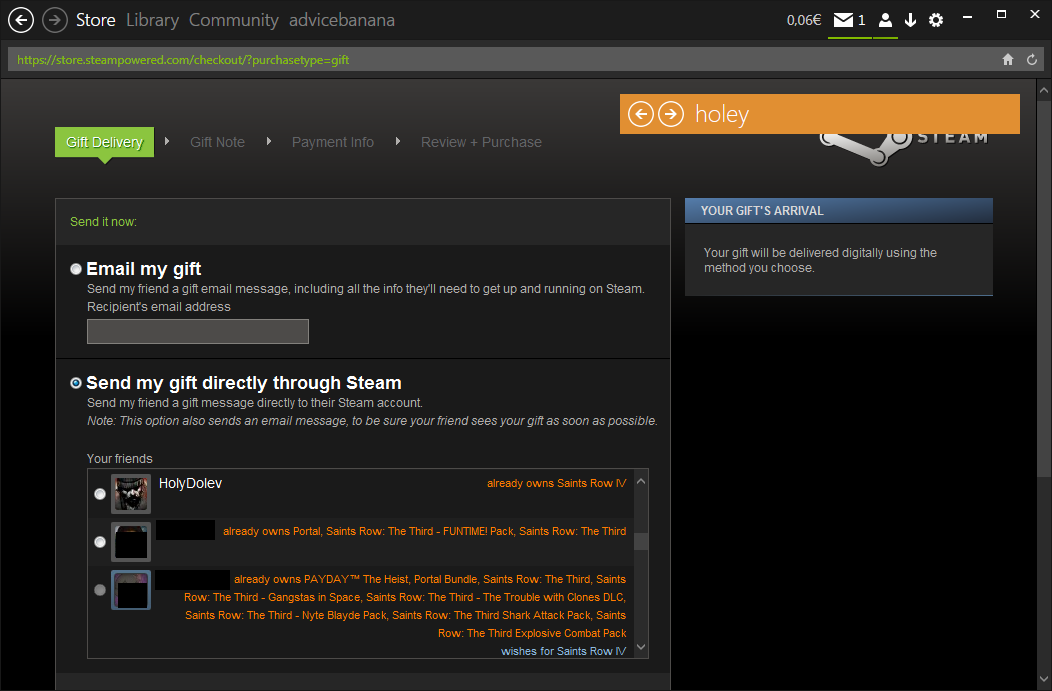
Task: Open the downloads arrow icon
Action: (x=910, y=20)
